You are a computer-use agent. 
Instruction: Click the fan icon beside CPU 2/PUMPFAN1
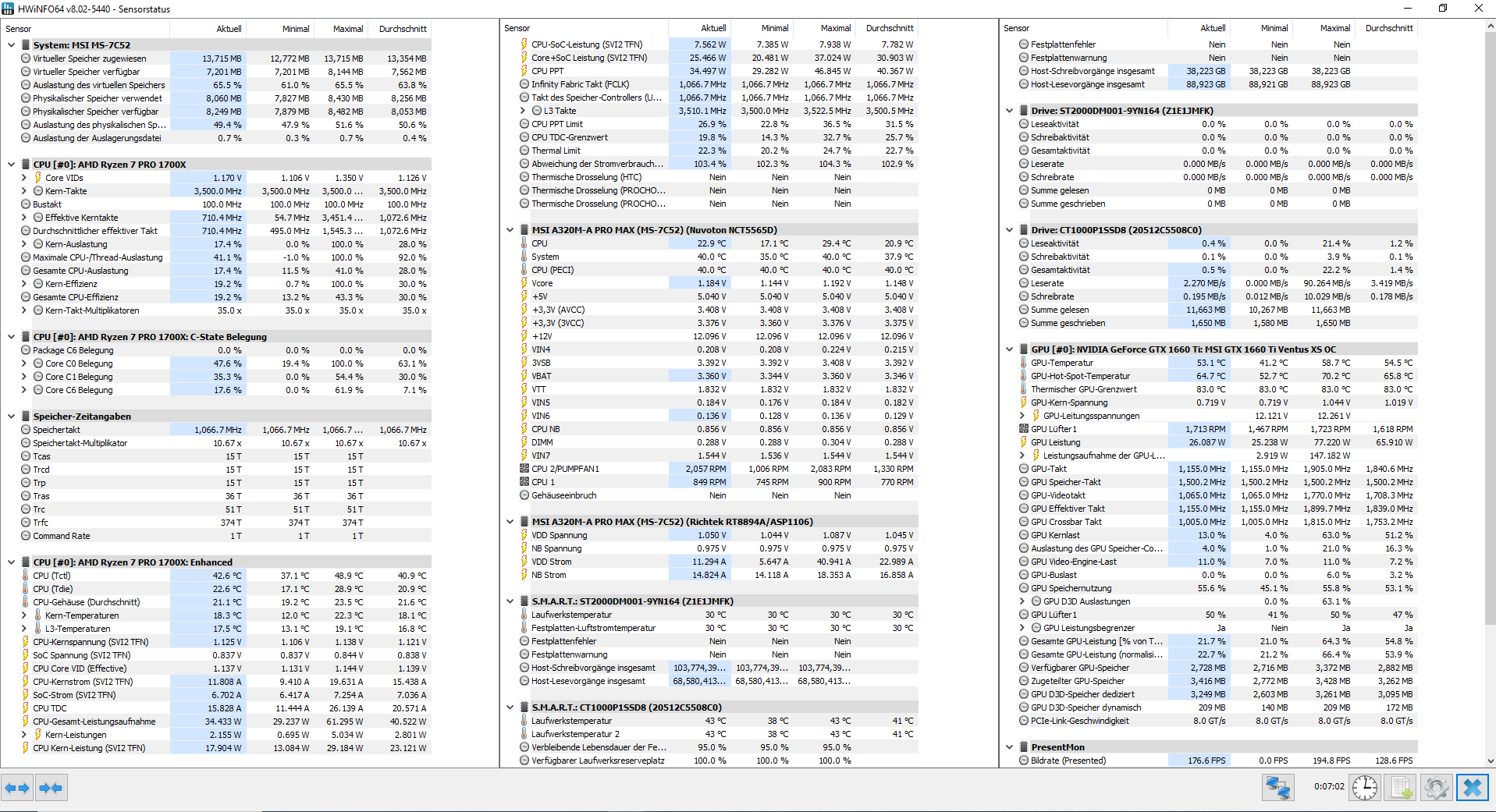524,469
